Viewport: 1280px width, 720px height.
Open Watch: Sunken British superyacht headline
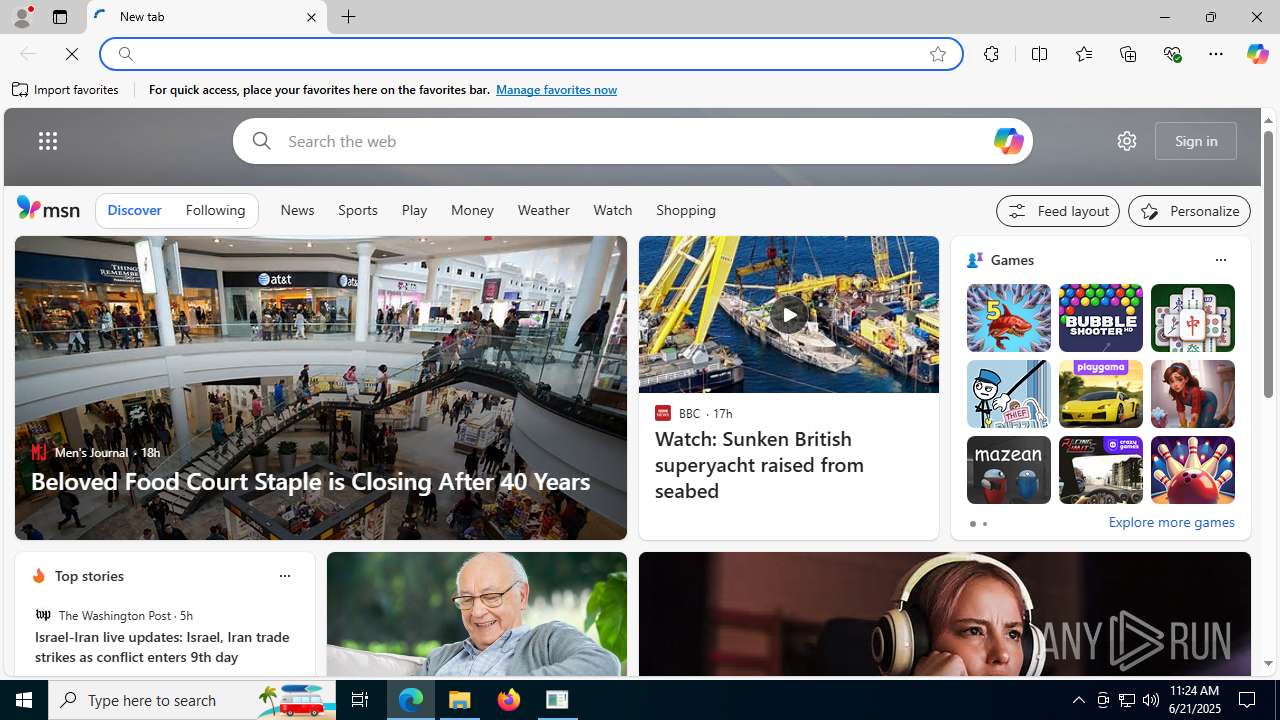(760, 465)
